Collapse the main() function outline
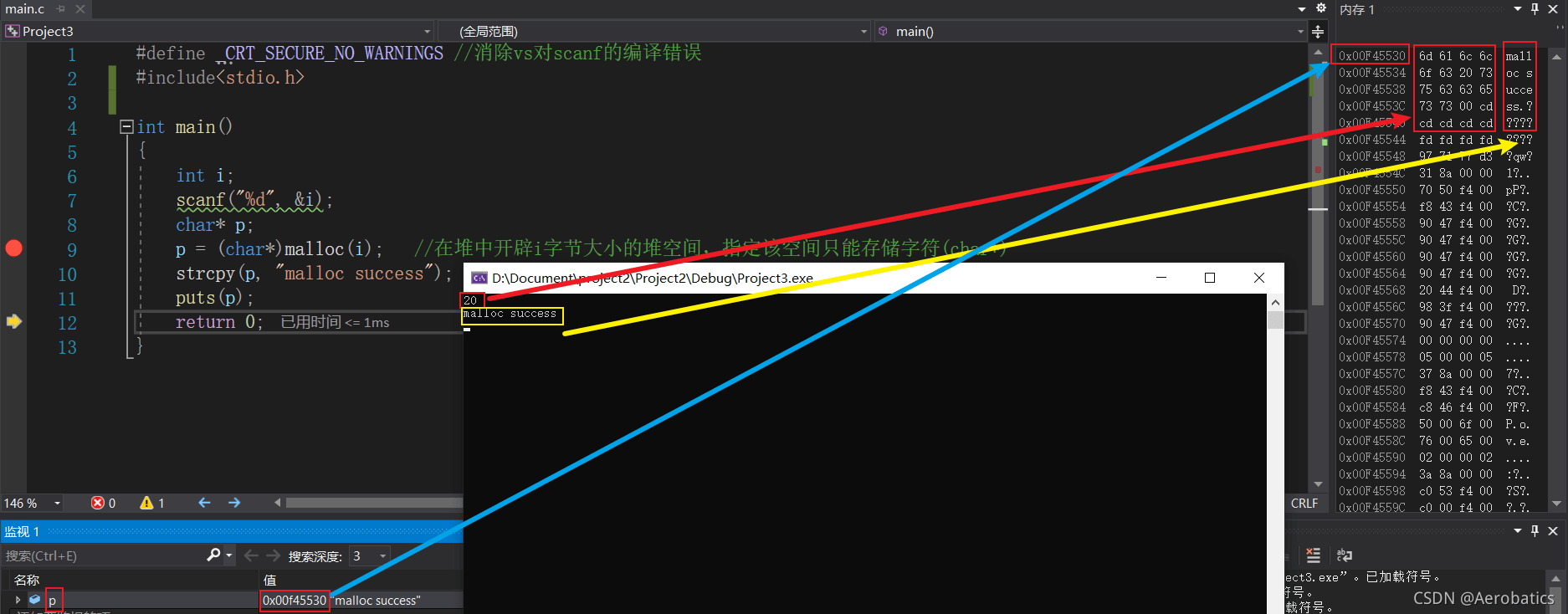Screen dimensions: 1568x614 [126, 127]
